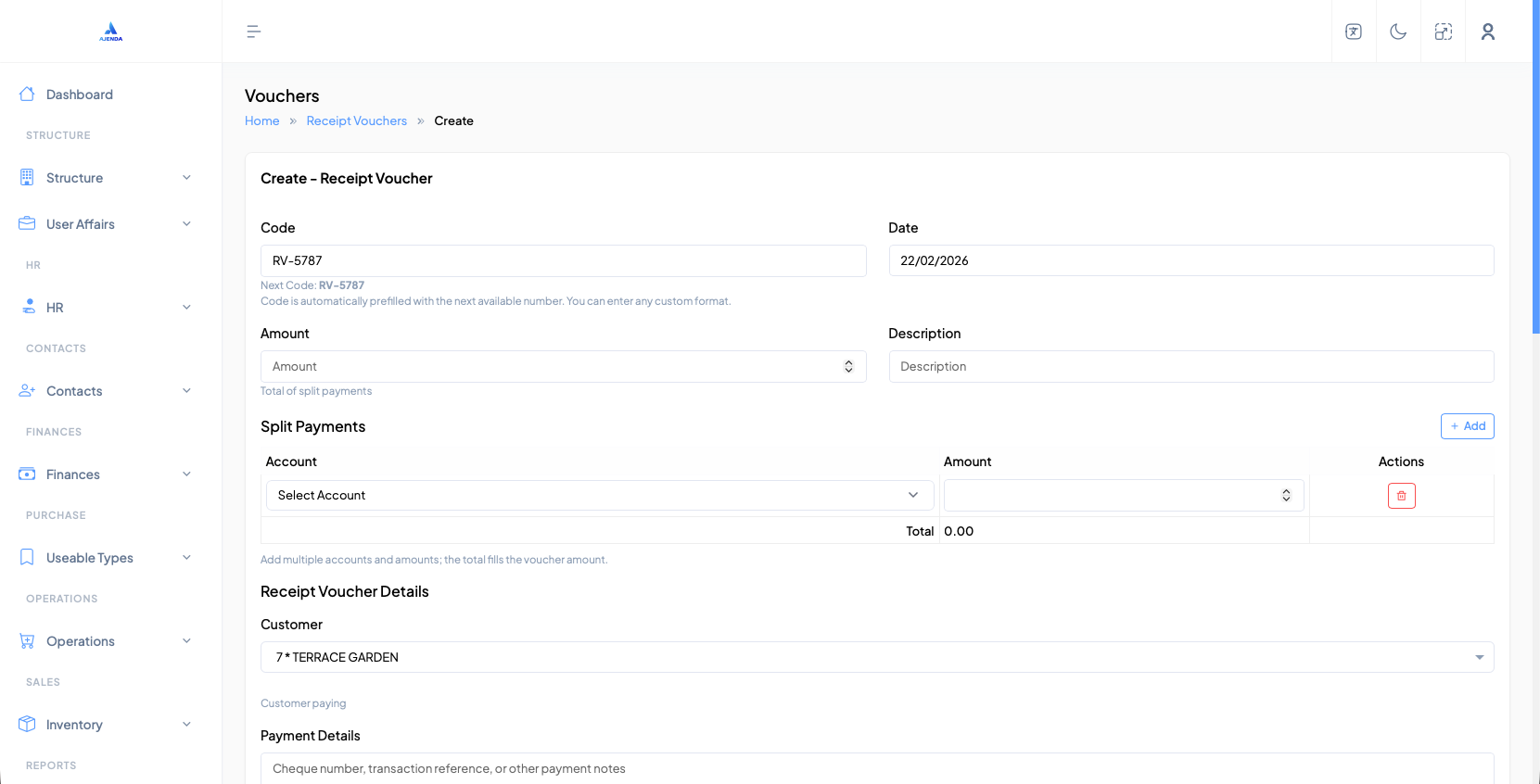Click the Description input field
This screenshot has width=1540, height=784.
[x=1190, y=367]
